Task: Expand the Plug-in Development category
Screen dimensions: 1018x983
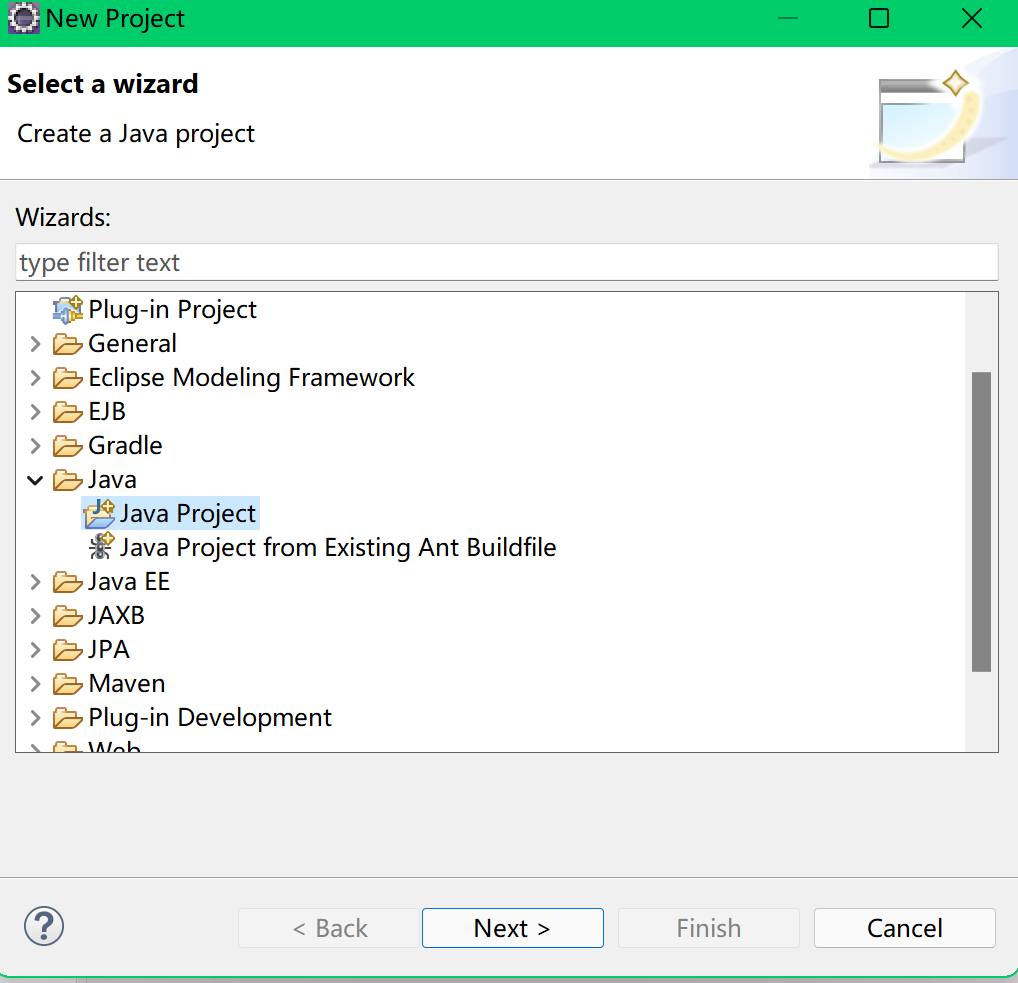Action: tap(35, 718)
